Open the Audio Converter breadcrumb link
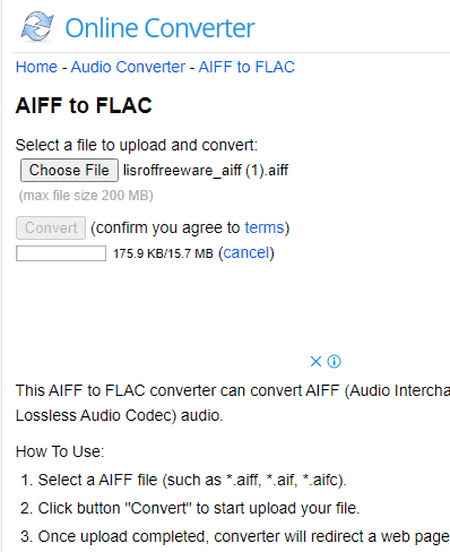This screenshot has width=450, height=552. [x=128, y=67]
